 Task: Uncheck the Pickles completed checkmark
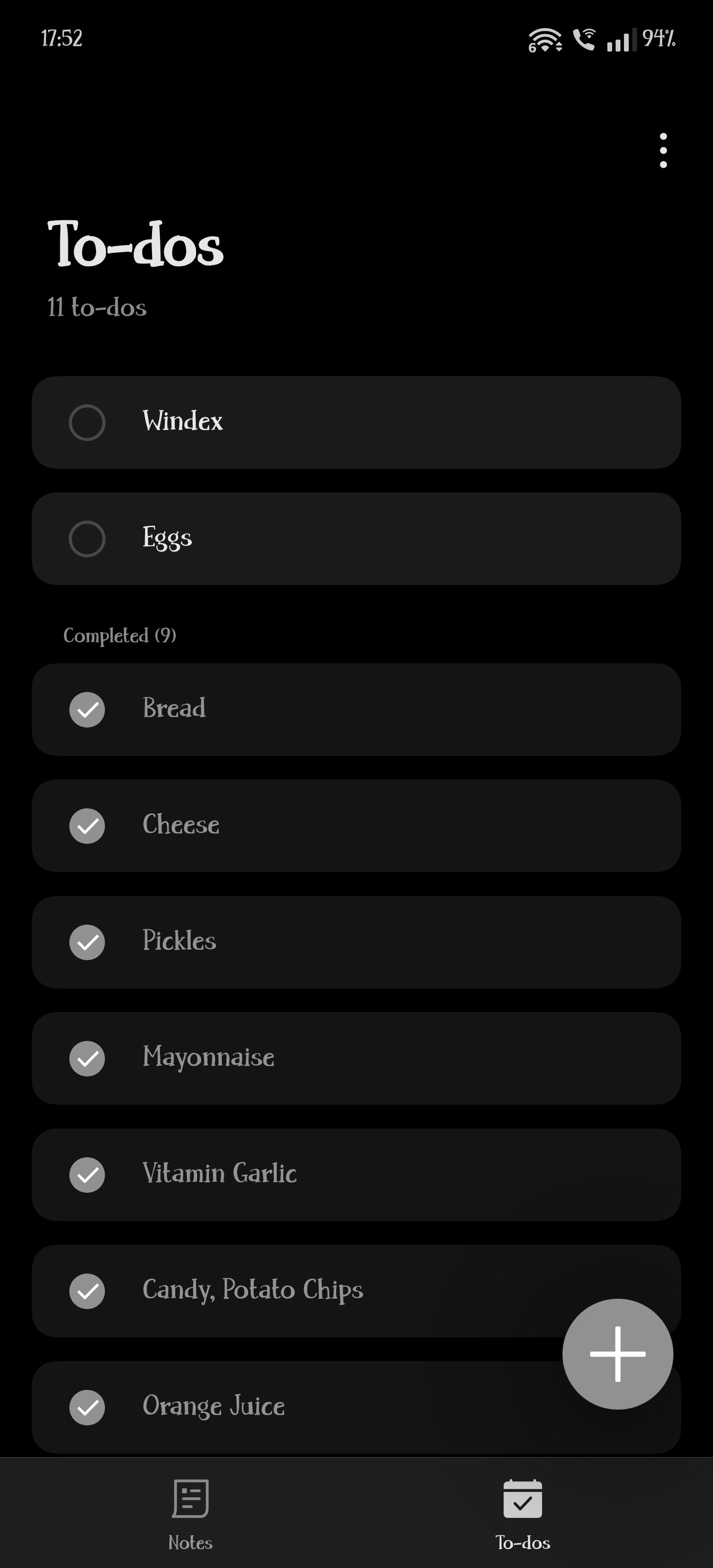[87, 942]
